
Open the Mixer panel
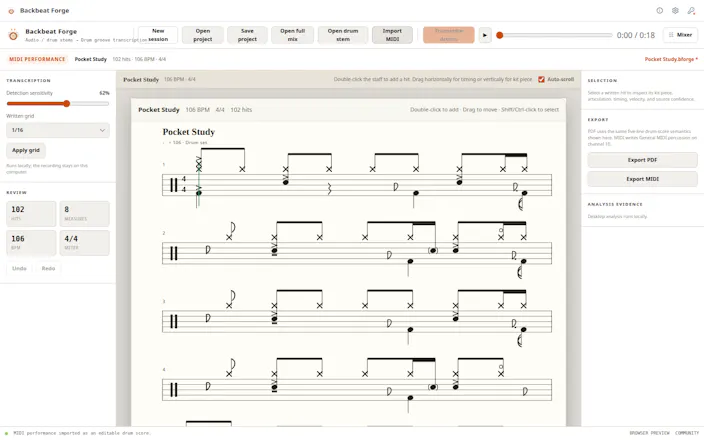680,35
